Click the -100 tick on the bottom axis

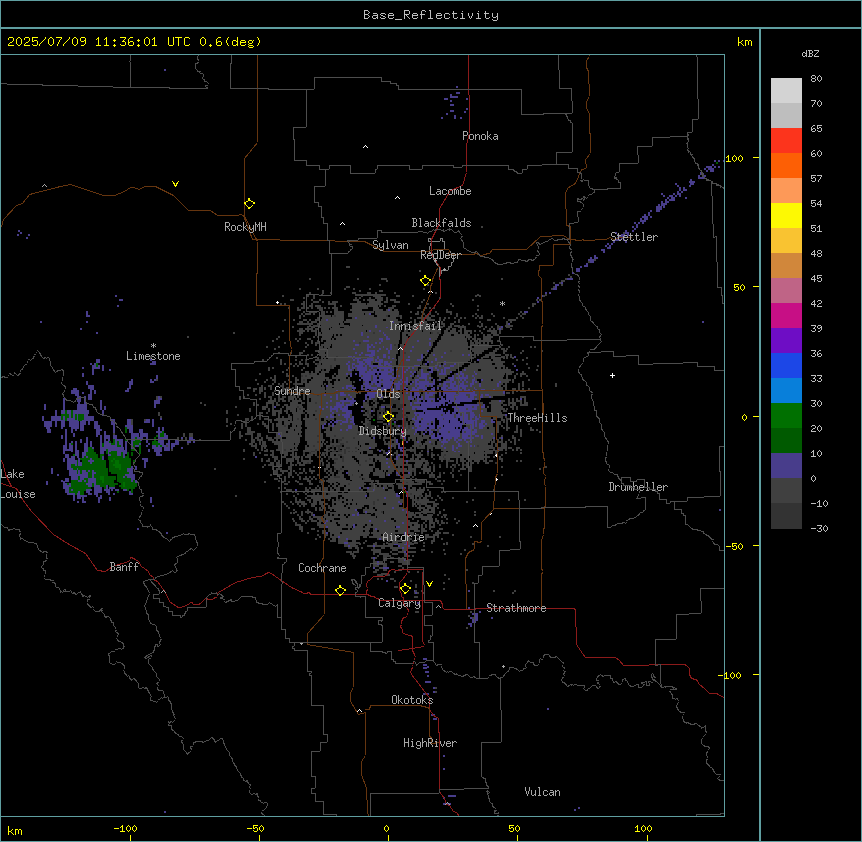click(x=125, y=828)
